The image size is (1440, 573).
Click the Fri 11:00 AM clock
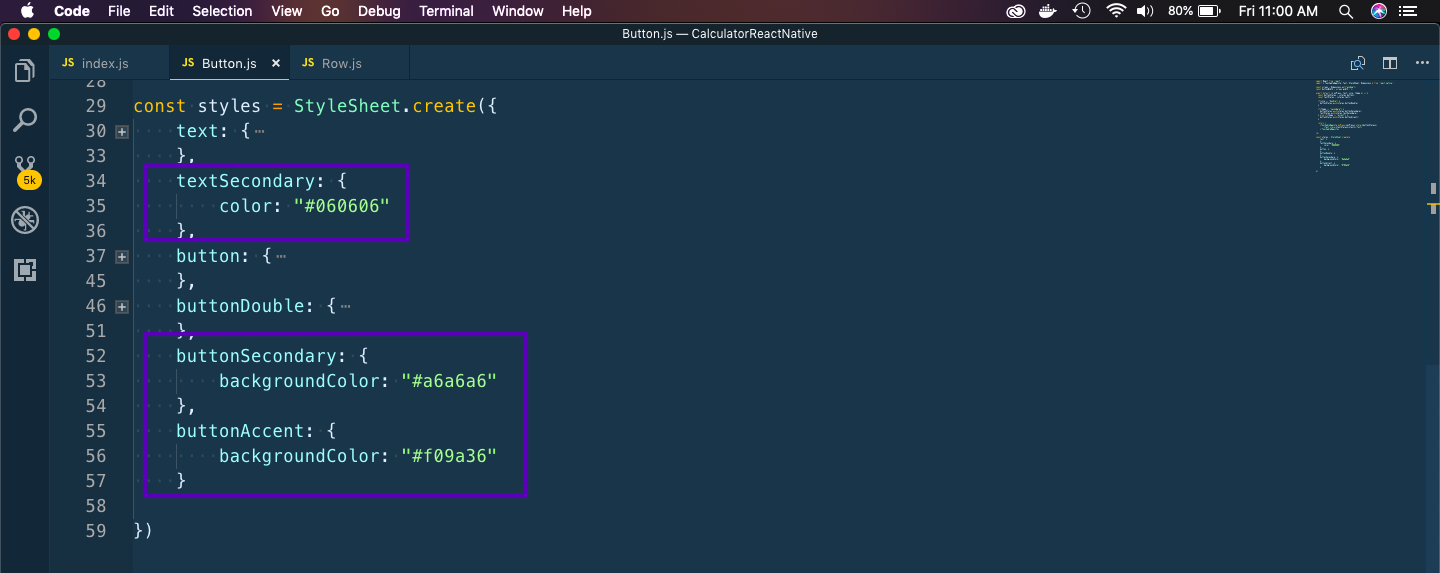click(1278, 11)
